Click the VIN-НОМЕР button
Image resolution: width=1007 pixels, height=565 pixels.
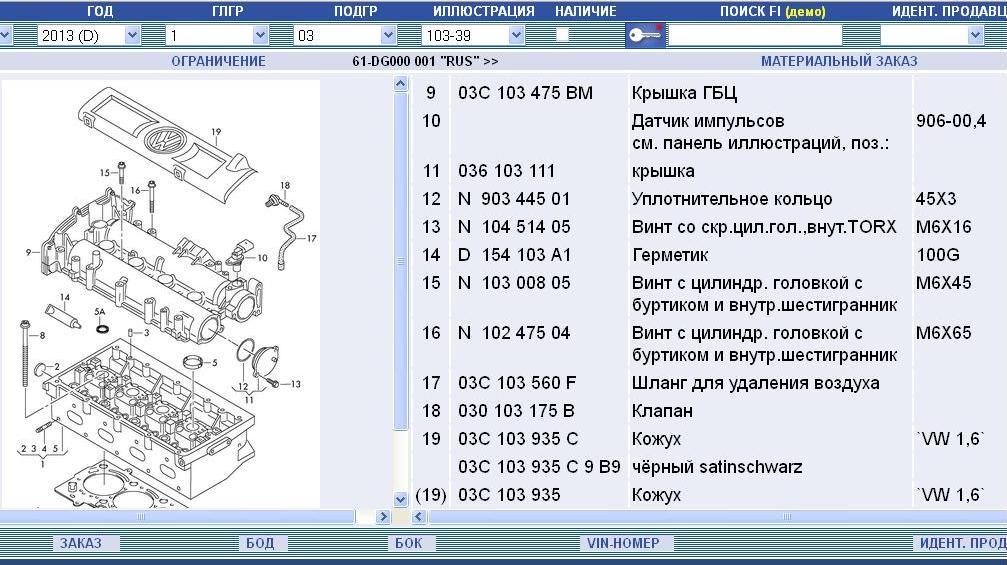(625, 543)
